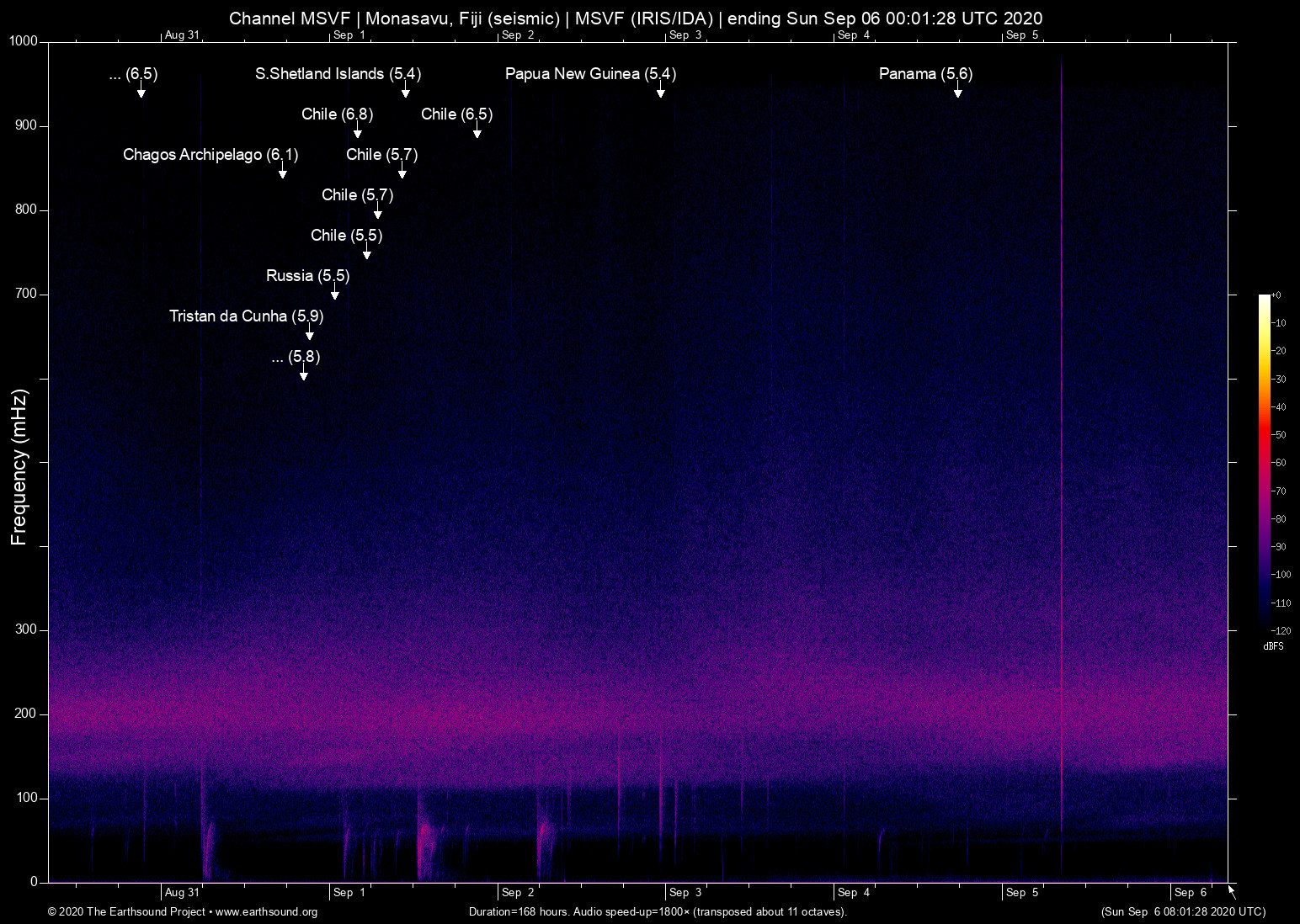1300x924 pixels.
Task: Select the Aug 31 label on the top axis
Action: pos(182,35)
